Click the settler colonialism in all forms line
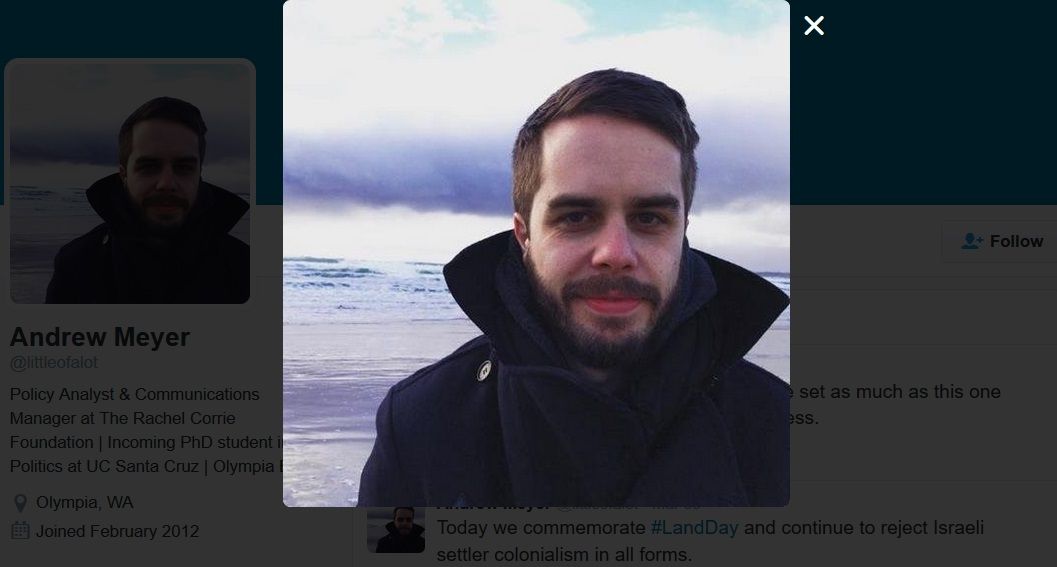The height and width of the screenshot is (567, 1057). pos(564,555)
